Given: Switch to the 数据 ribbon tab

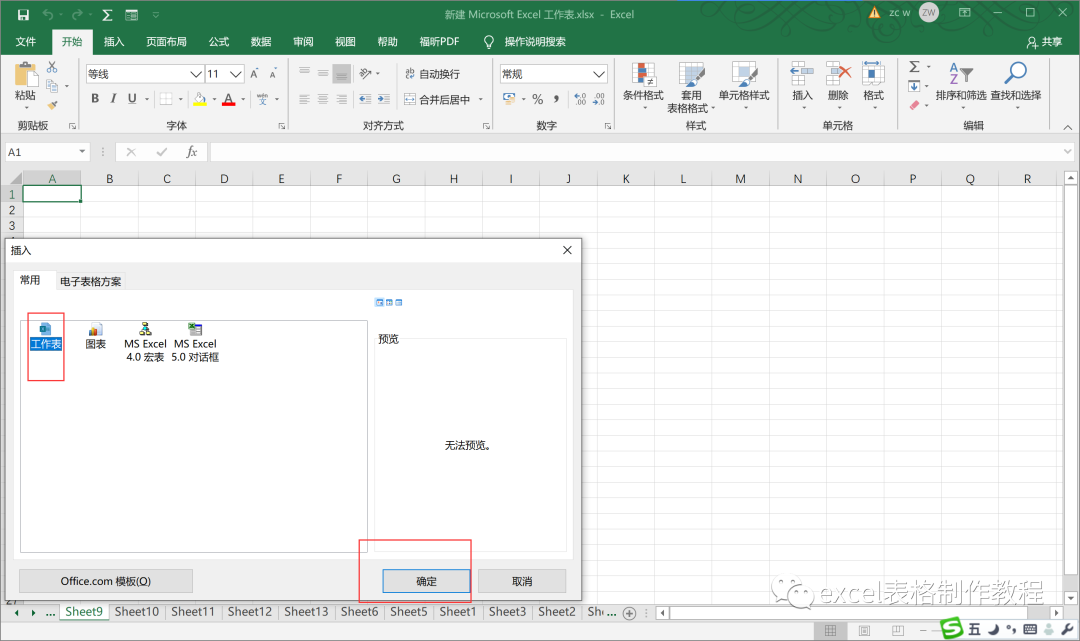Looking at the screenshot, I should click(x=261, y=41).
